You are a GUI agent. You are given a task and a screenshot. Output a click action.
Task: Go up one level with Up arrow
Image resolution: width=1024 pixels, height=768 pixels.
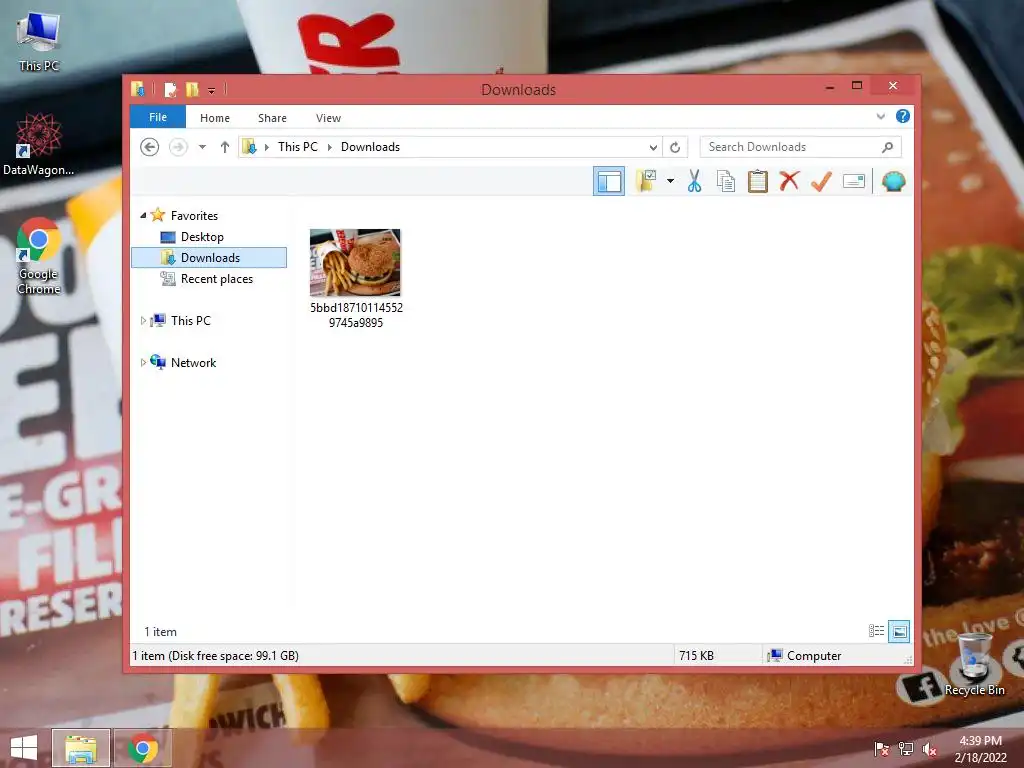225,147
